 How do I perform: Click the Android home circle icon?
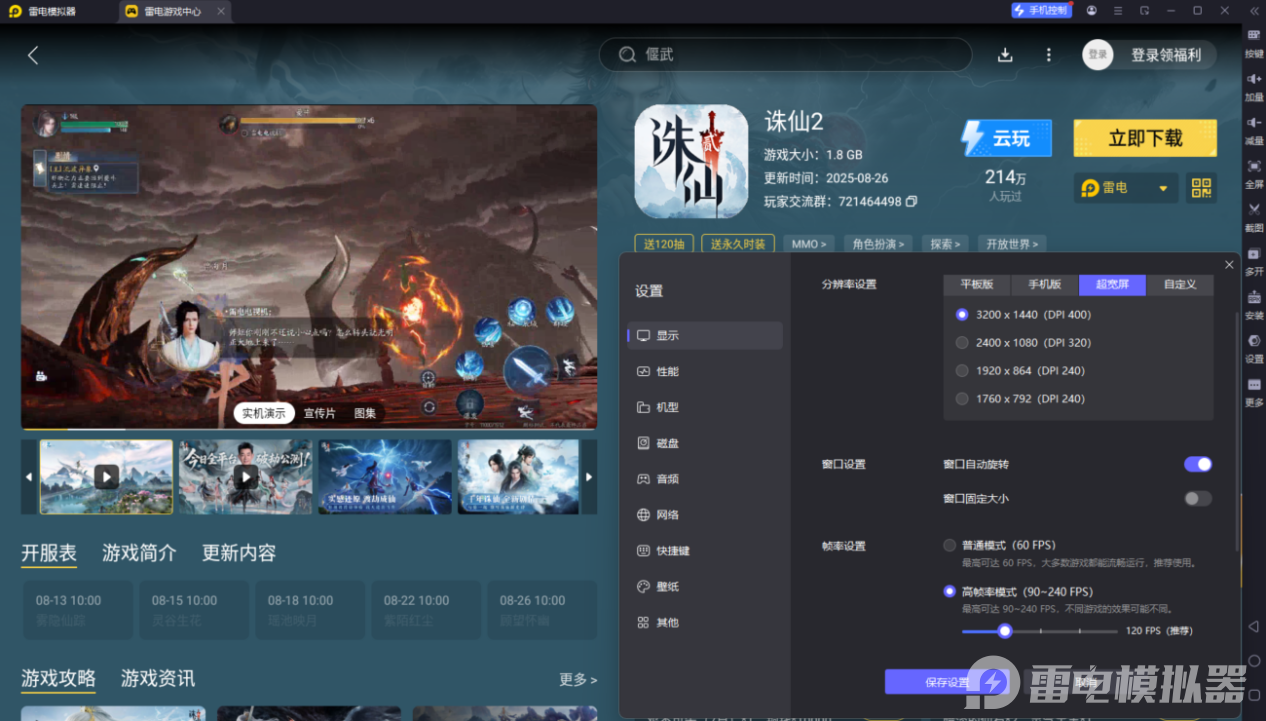tap(1254, 661)
